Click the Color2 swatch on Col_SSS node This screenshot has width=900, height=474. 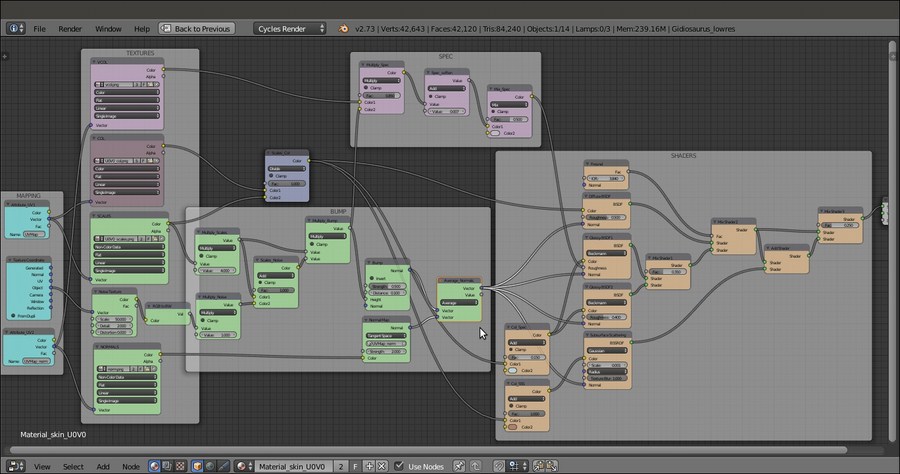tap(513, 427)
